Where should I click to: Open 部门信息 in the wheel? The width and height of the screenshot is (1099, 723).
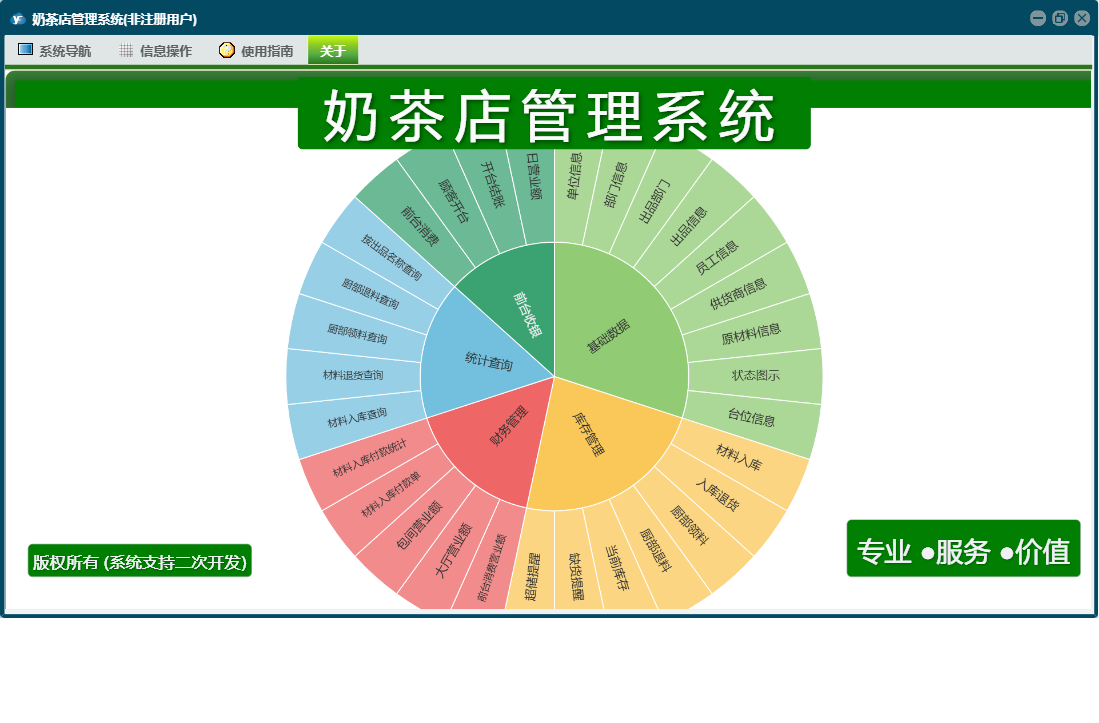coord(615,185)
